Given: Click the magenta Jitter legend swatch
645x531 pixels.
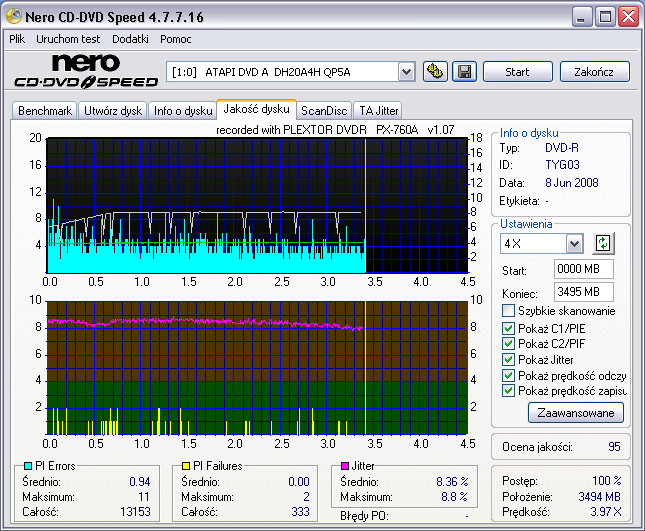Looking at the screenshot, I should pyautogui.click(x=345, y=466).
